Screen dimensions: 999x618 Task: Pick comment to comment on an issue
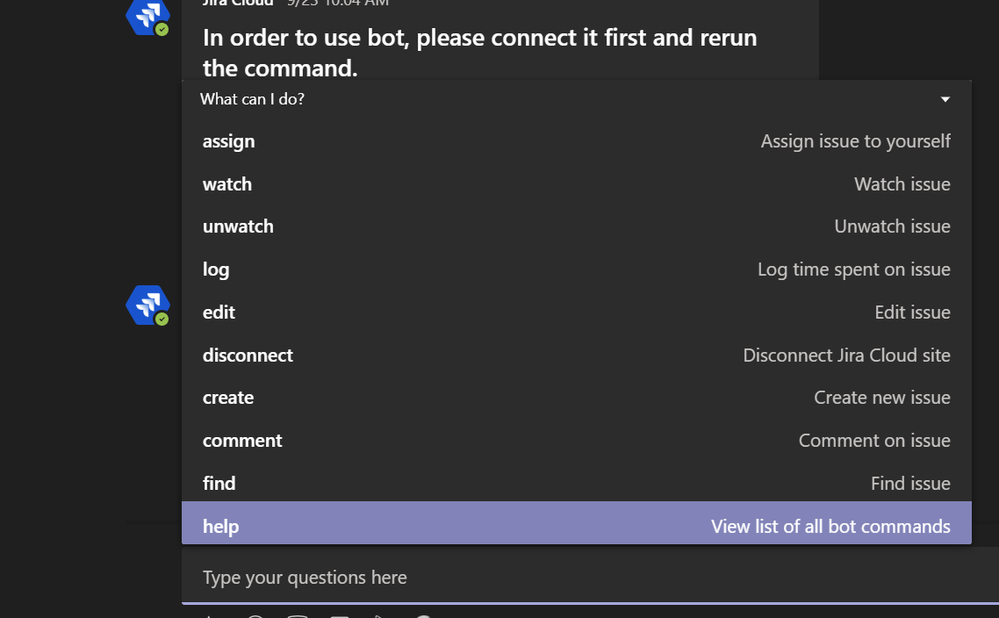pyautogui.click(x=243, y=440)
